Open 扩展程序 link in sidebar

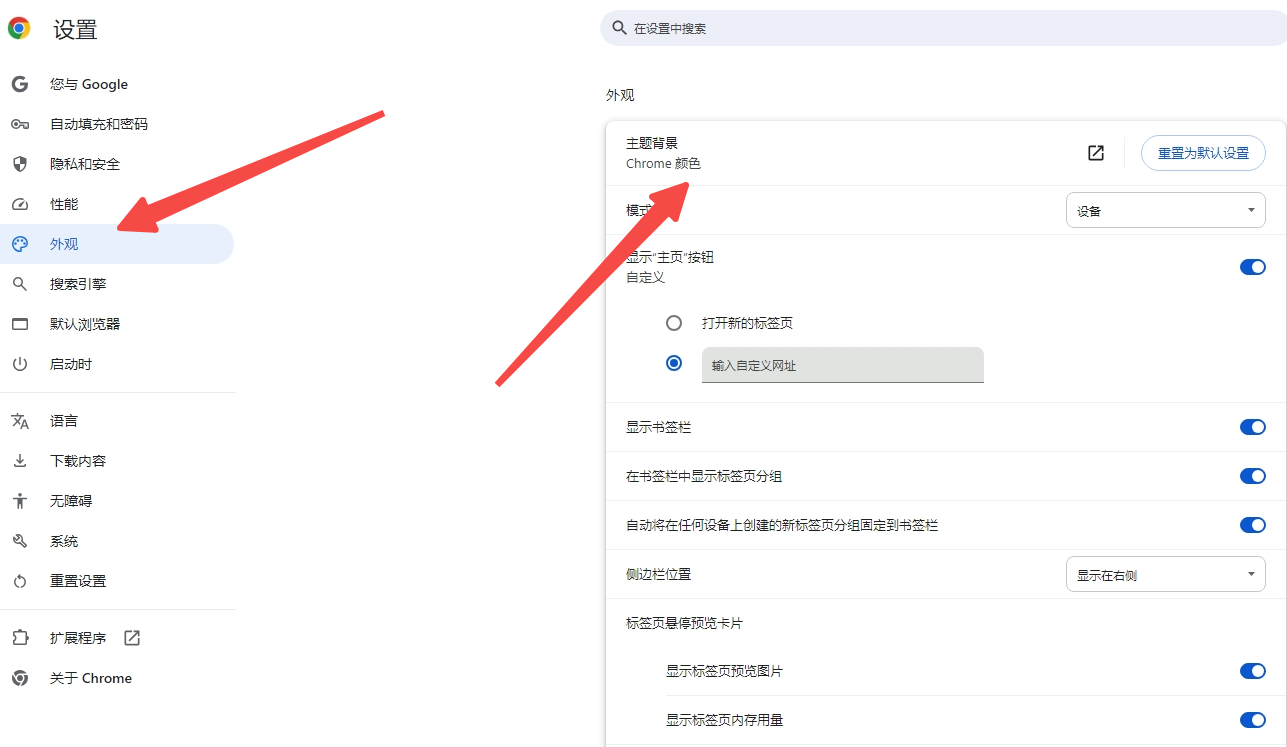tap(117, 638)
